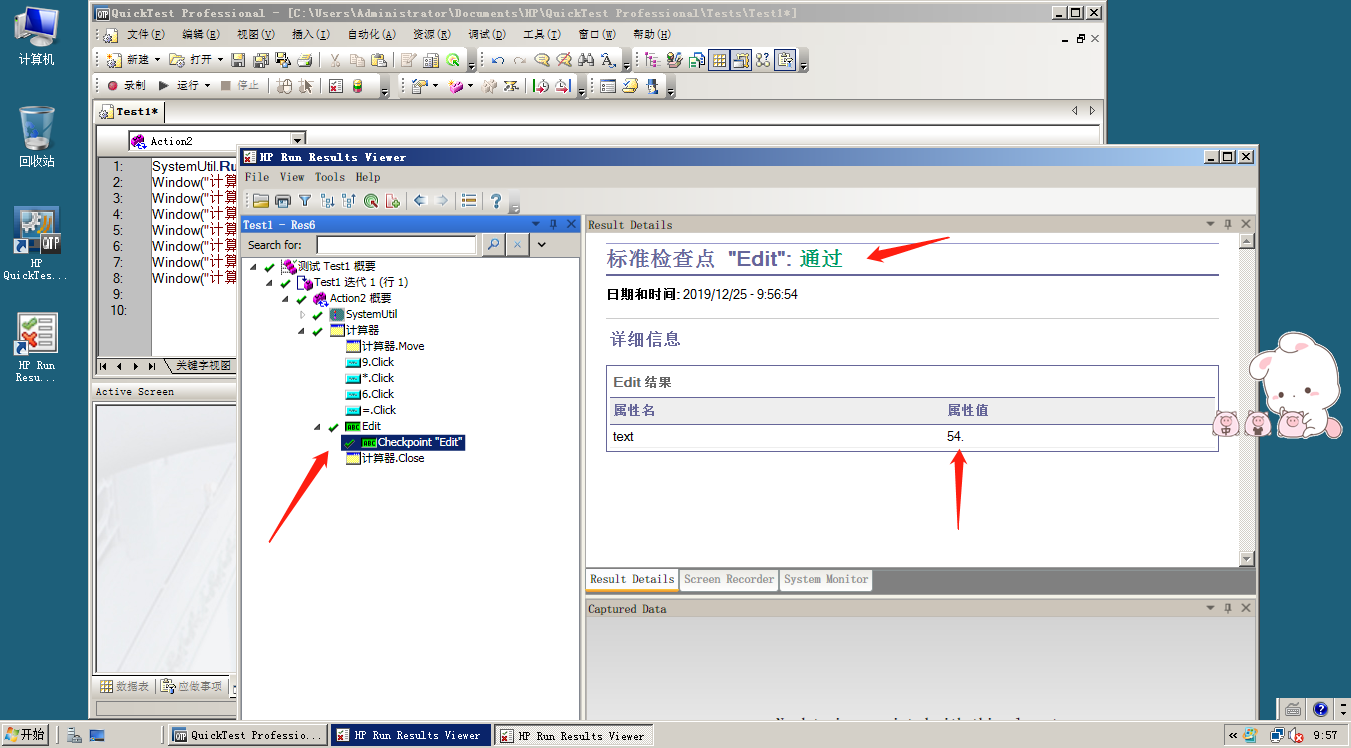Viewport: 1351px width, 748px height.
Task: Select 计算器.Move step in tree
Action: pos(385,346)
